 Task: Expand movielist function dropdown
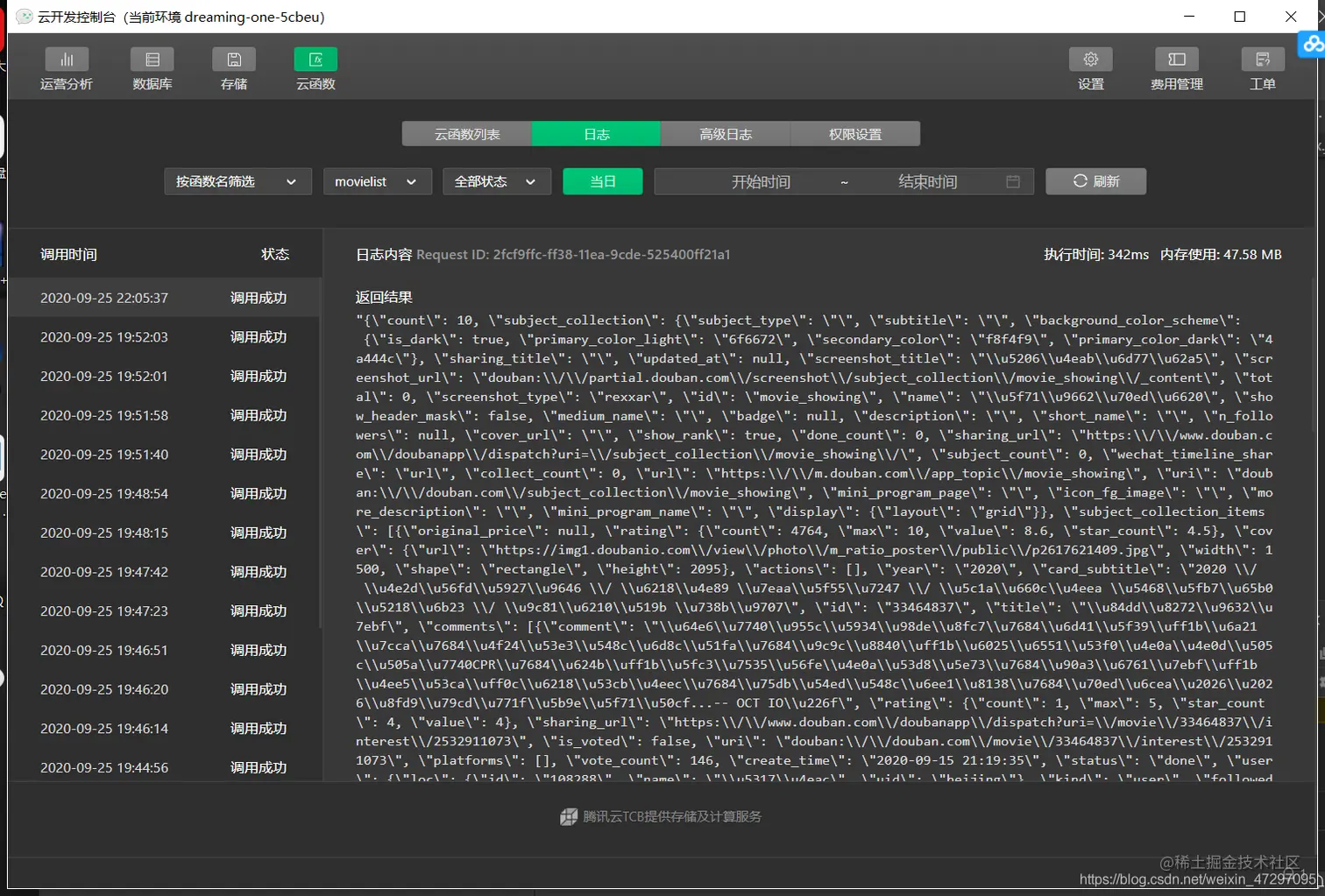point(378,181)
